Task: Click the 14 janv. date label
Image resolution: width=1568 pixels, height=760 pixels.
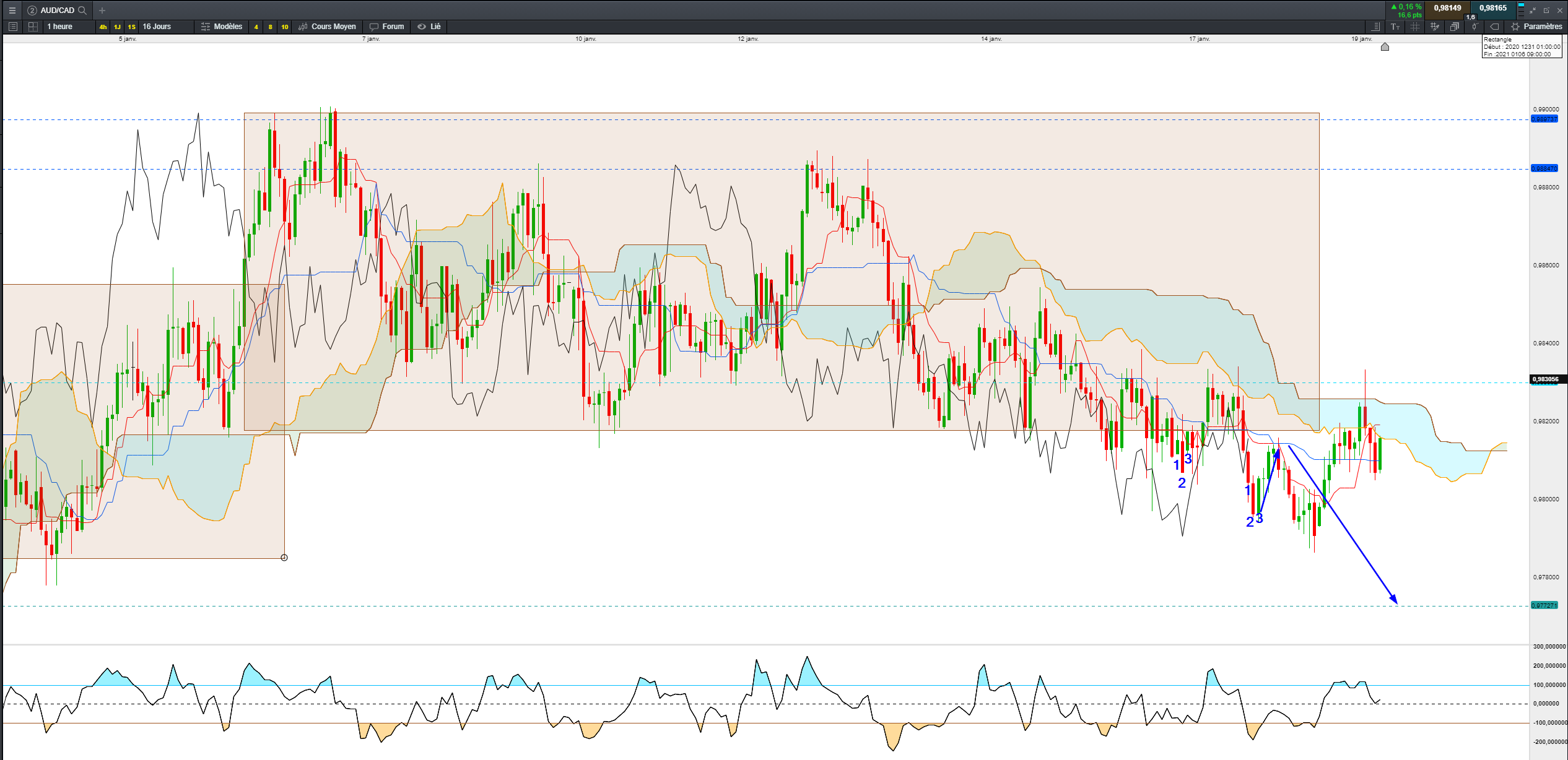Action: (x=991, y=39)
